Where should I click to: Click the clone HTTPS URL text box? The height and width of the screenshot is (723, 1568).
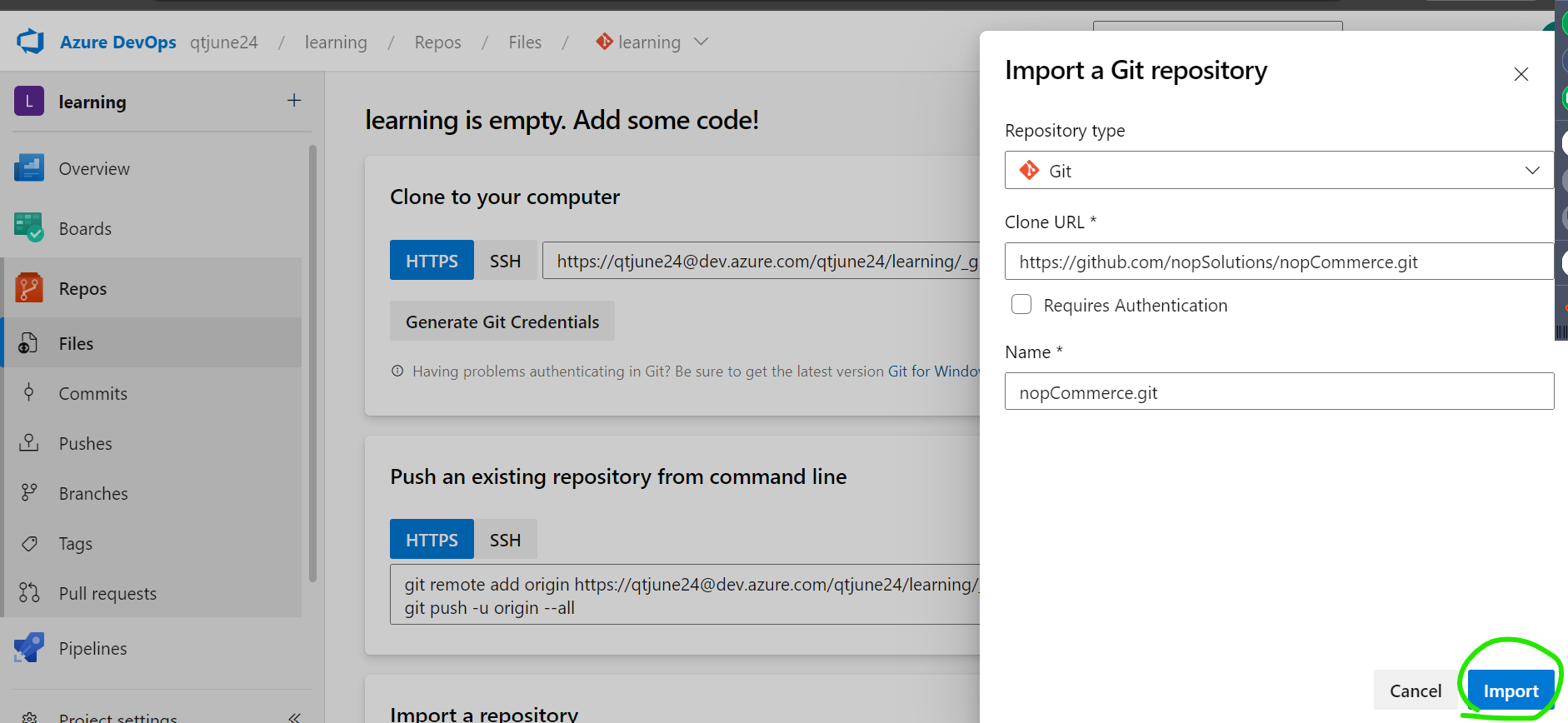click(762, 261)
